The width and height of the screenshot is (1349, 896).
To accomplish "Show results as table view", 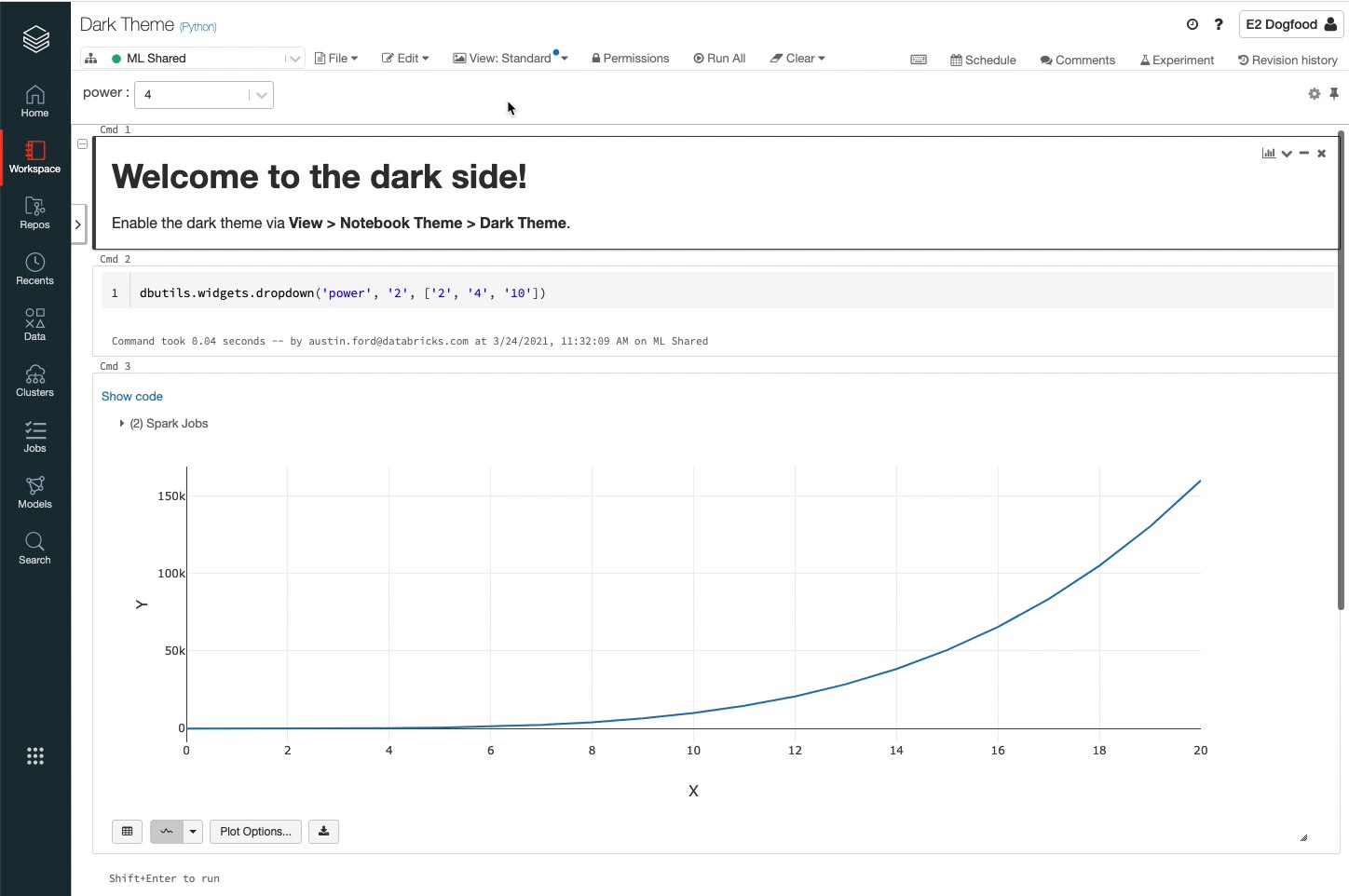I will click(x=128, y=832).
